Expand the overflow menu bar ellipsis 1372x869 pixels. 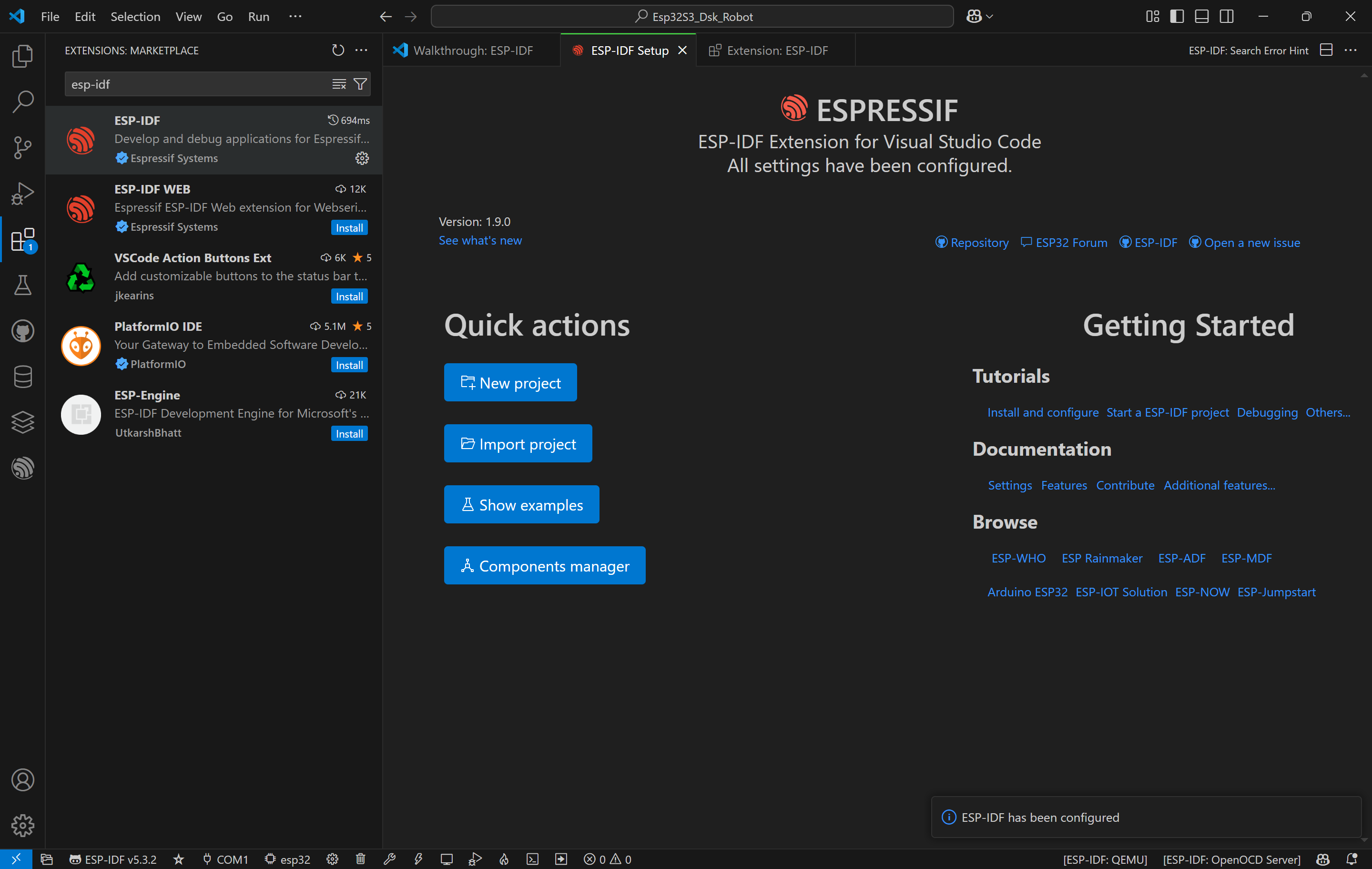pos(295,17)
